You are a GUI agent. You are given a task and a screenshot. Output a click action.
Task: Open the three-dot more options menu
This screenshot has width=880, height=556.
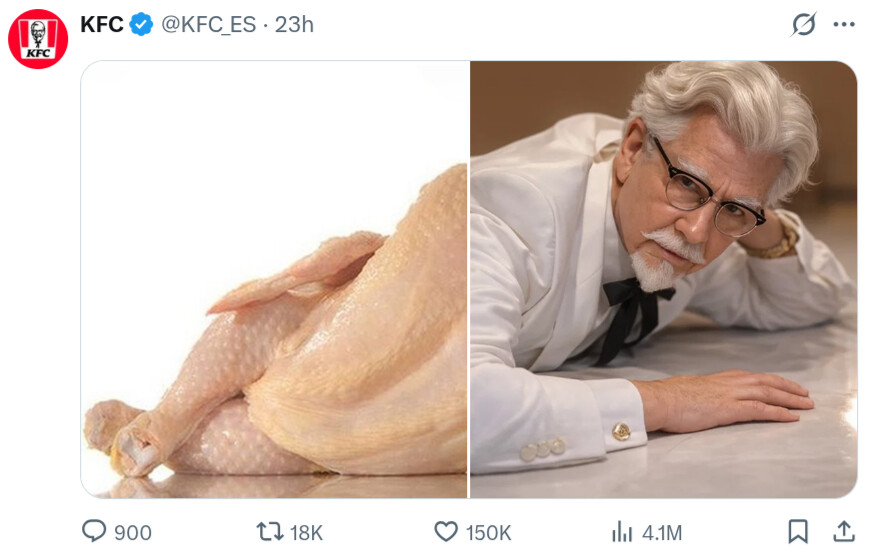pos(844,24)
